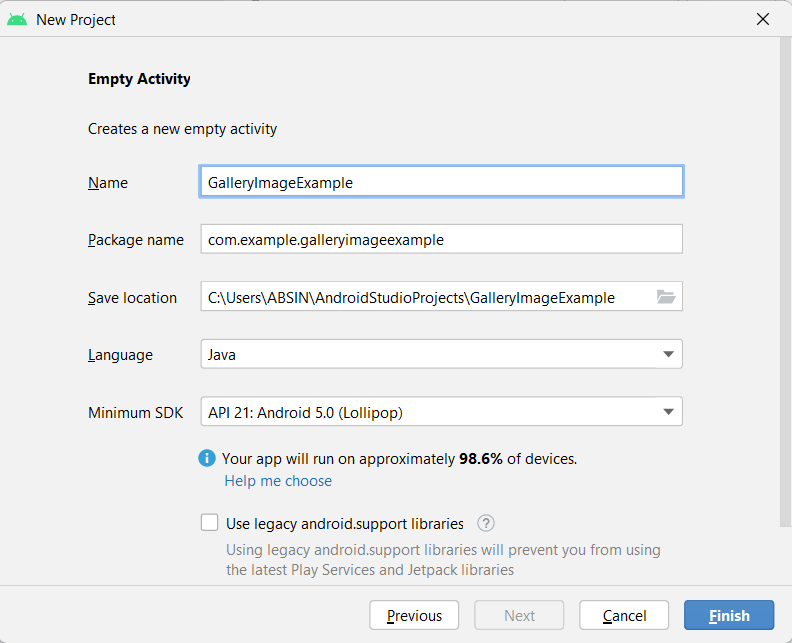Click the Name field GalleryImageExample
The image size is (792, 643).
pyautogui.click(x=441, y=182)
